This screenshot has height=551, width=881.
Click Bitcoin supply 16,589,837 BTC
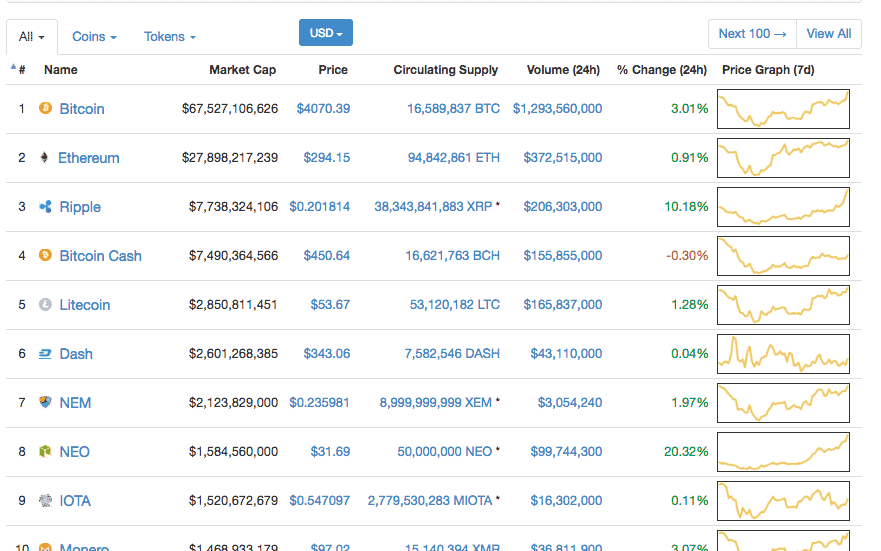tap(453, 108)
